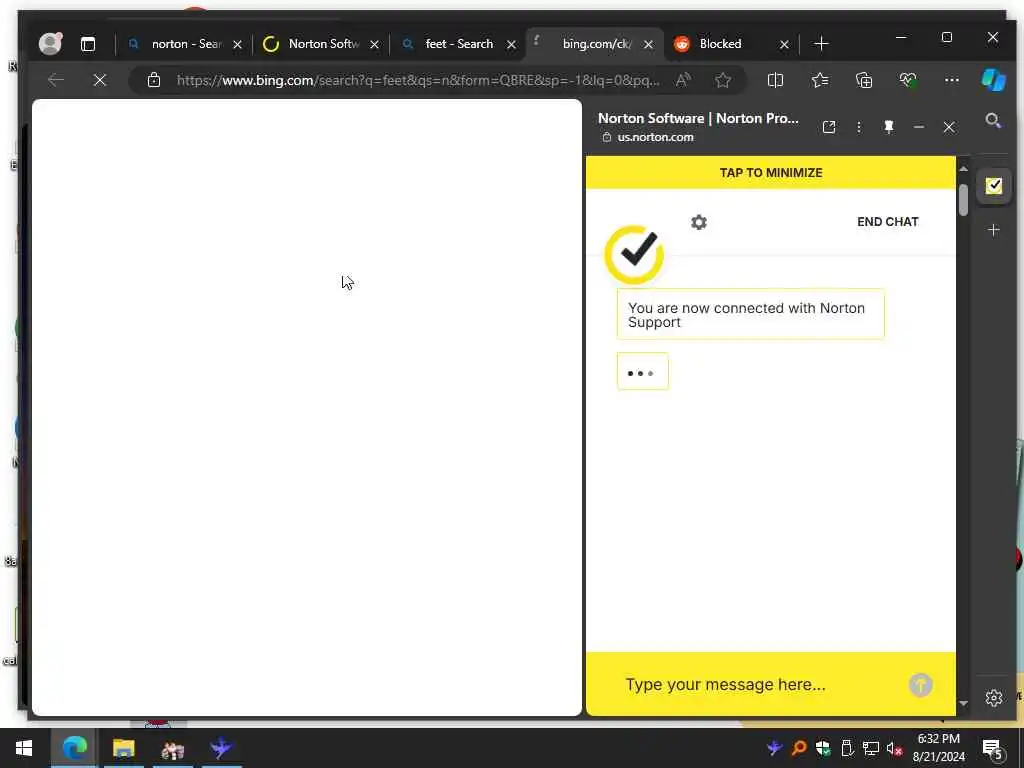Click the Norton checkmark logo

coord(634,254)
